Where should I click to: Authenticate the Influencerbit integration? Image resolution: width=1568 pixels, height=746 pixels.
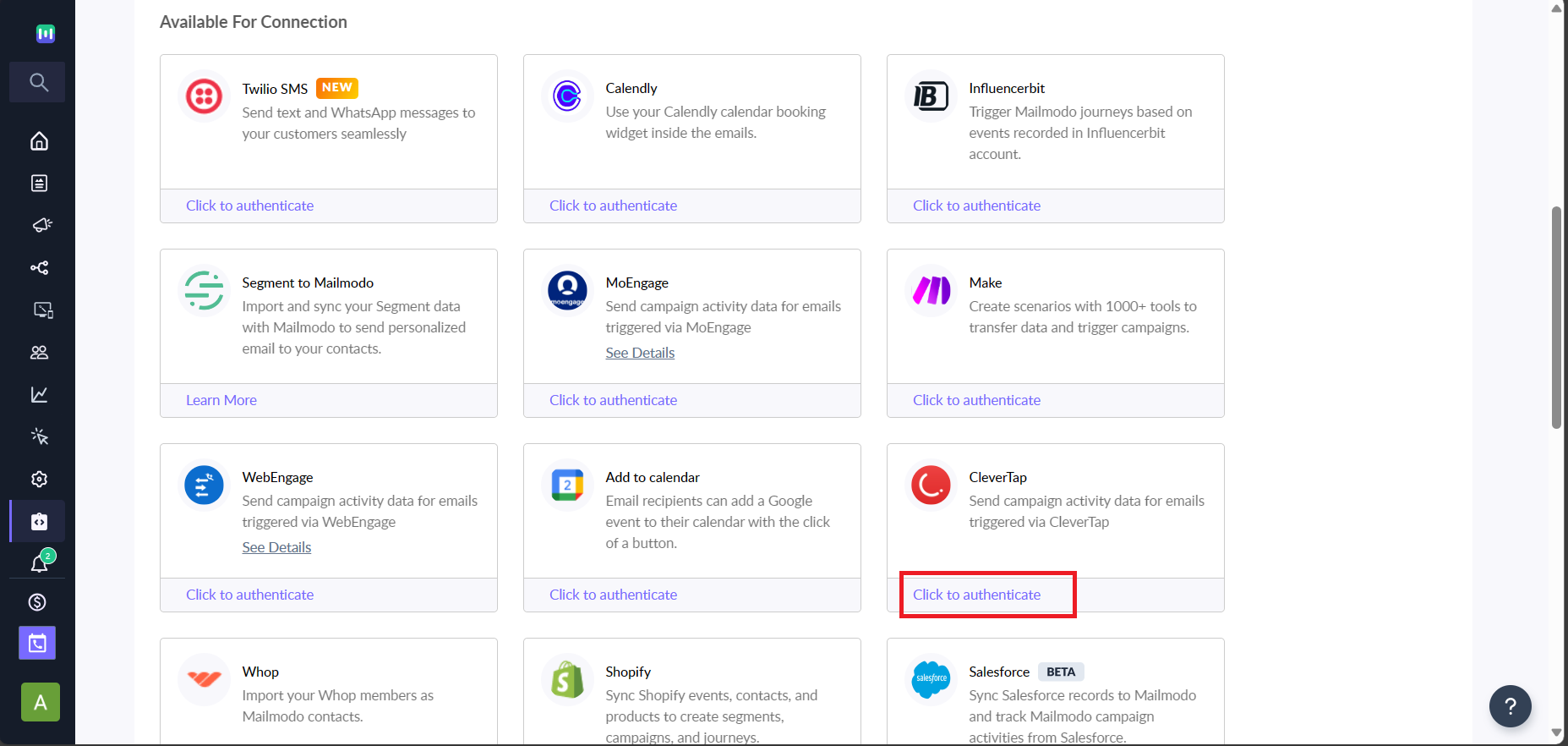tap(976, 206)
